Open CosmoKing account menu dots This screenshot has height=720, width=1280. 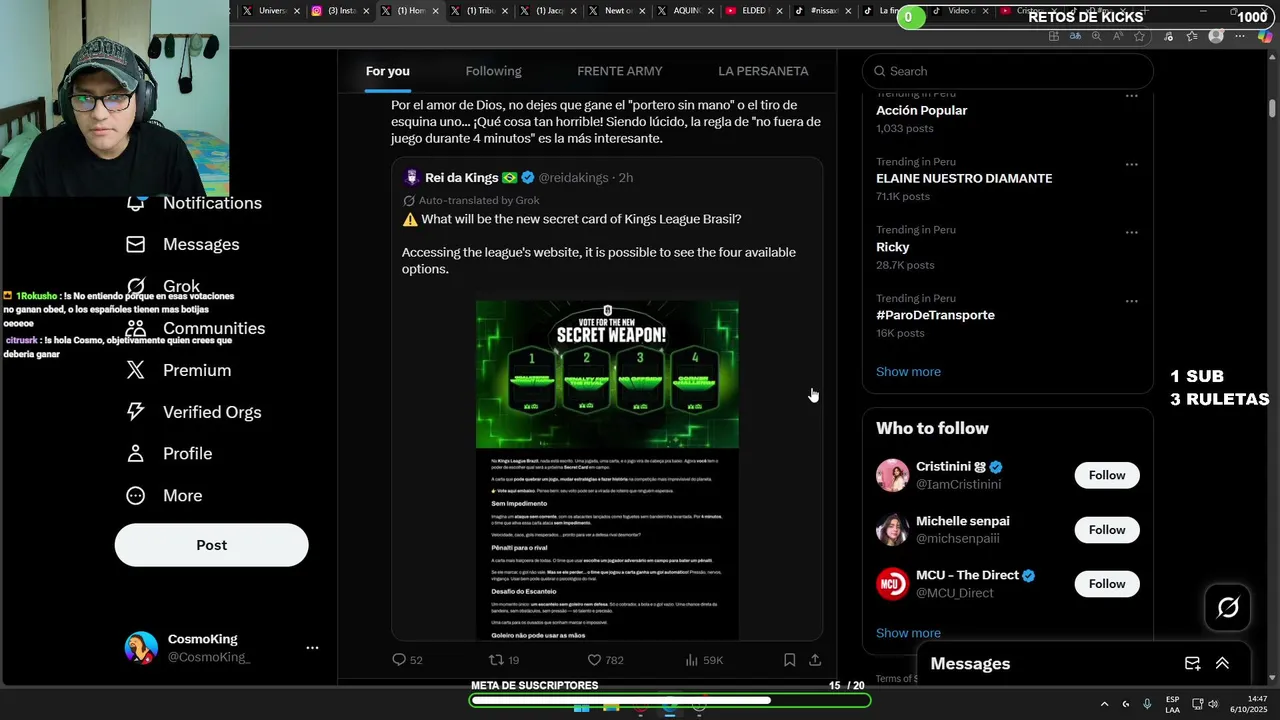tap(312, 648)
